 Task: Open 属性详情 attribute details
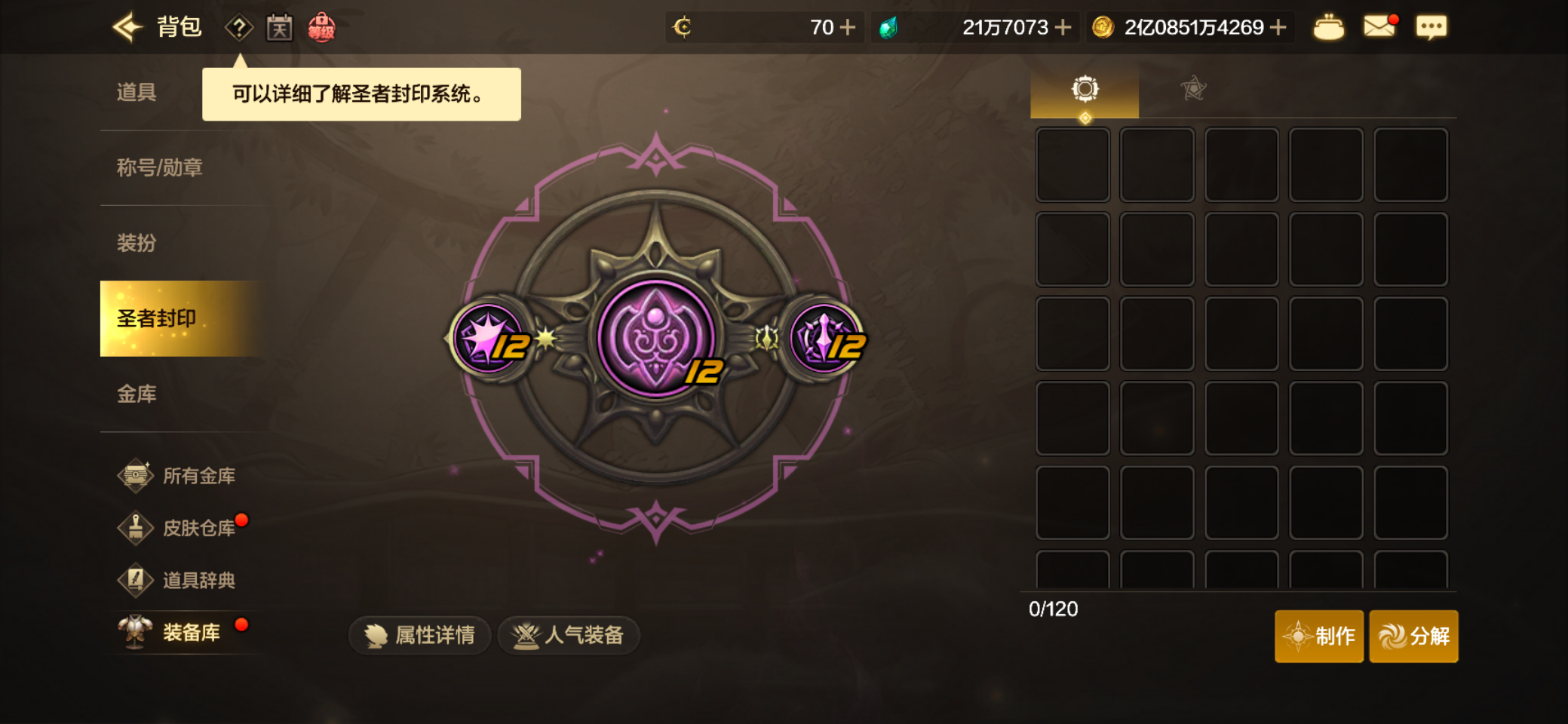click(420, 636)
